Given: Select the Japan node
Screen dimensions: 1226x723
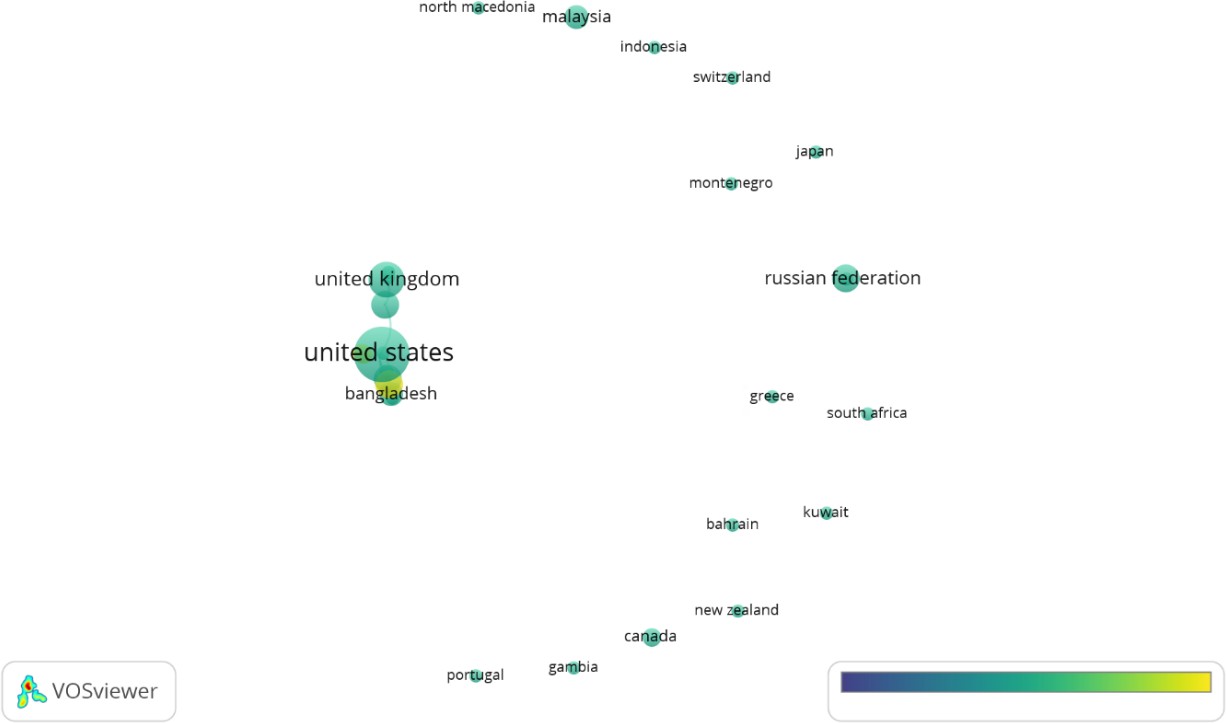Looking at the screenshot, I should (816, 152).
